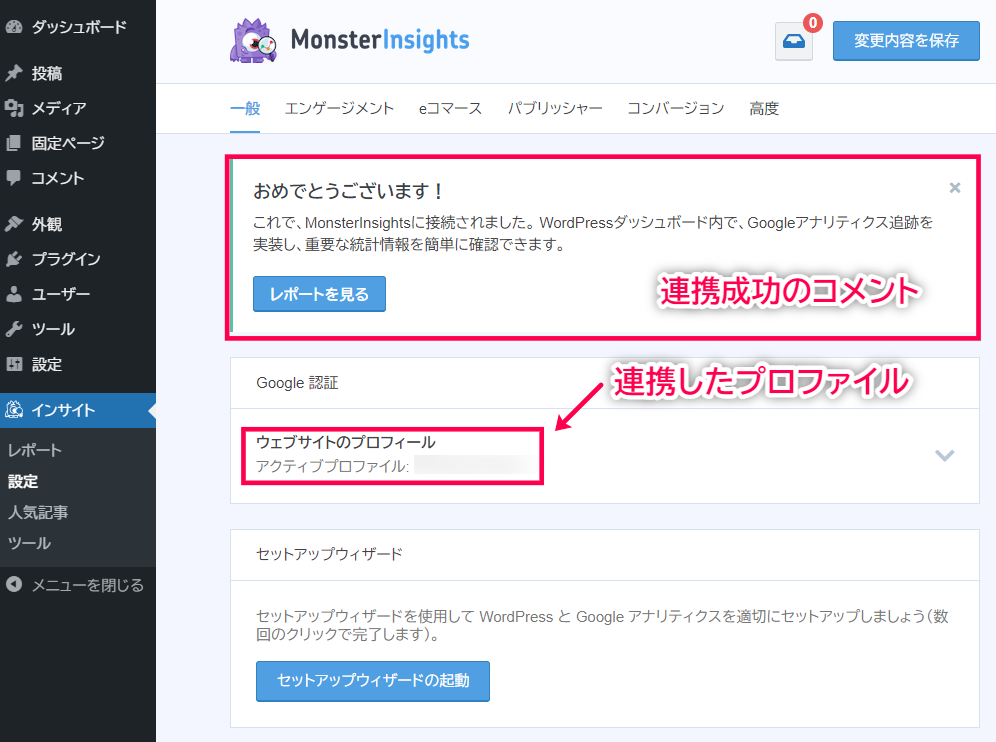Screen dimensions: 996x742
Task: Click the レポートを見る button
Action: pyautogui.click(x=320, y=294)
